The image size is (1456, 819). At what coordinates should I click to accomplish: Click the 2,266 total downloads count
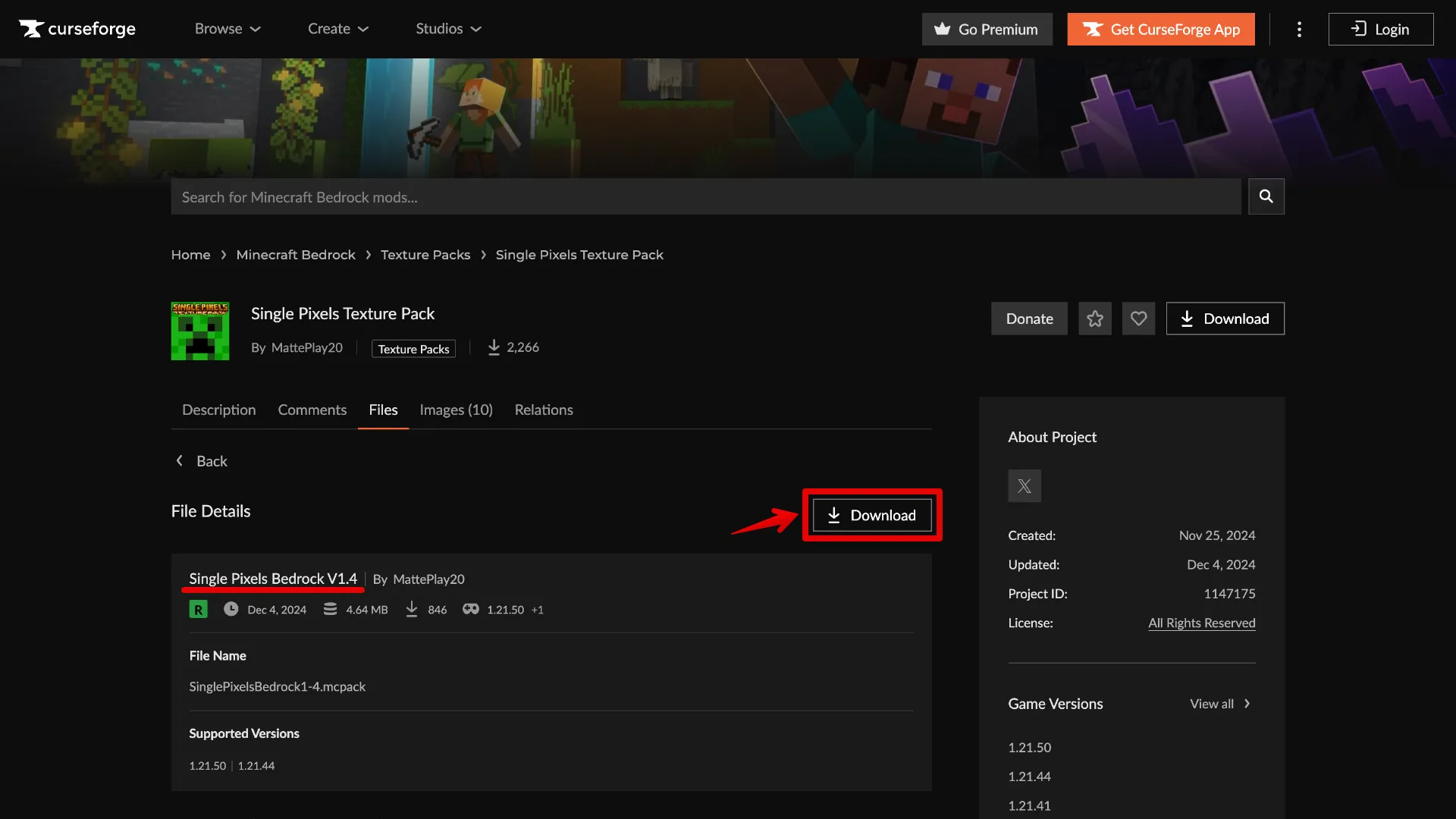(522, 347)
